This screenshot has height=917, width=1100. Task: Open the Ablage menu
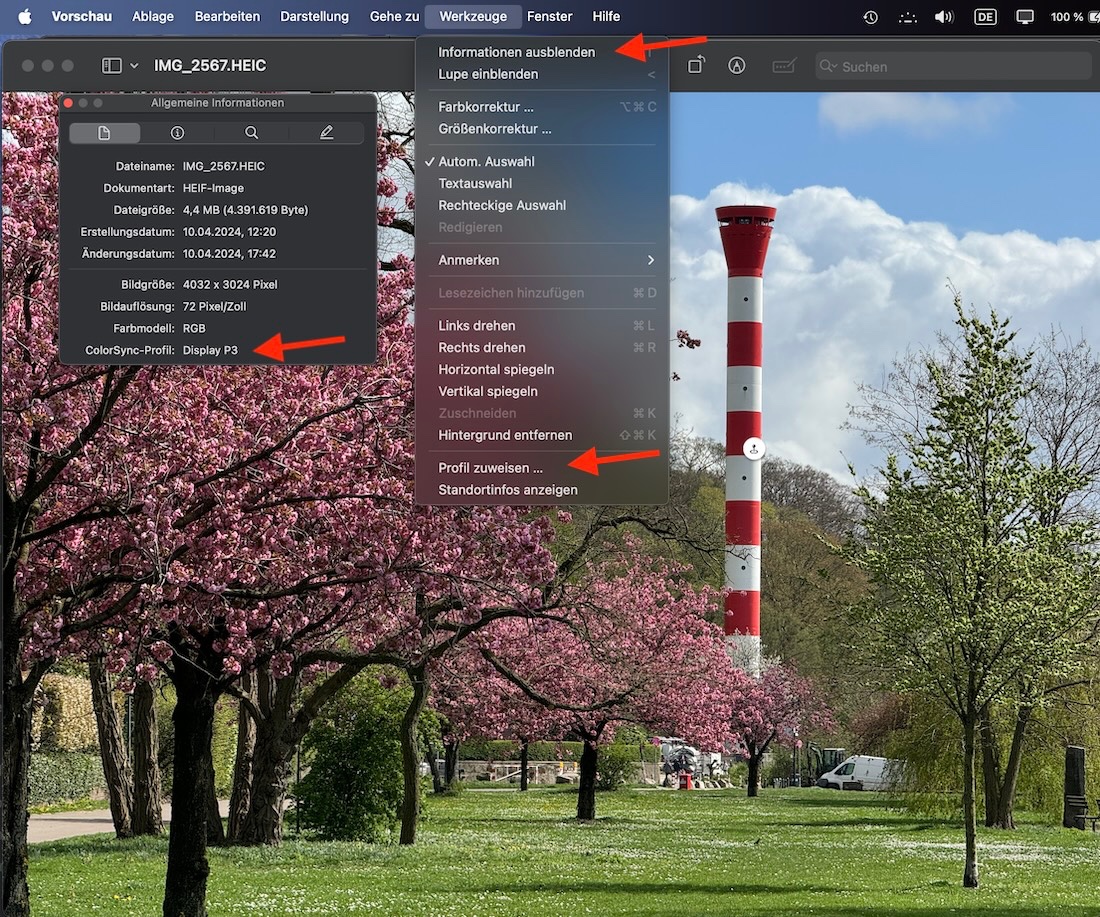coord(152,16)
